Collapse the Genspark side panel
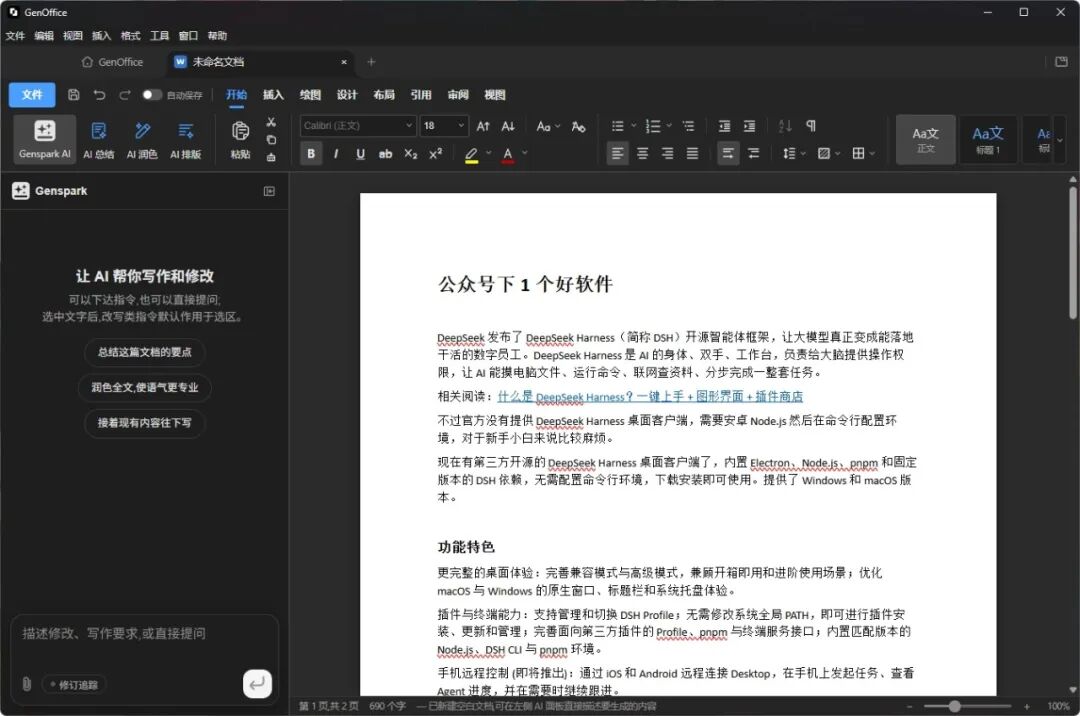 [x=269, y=191]
